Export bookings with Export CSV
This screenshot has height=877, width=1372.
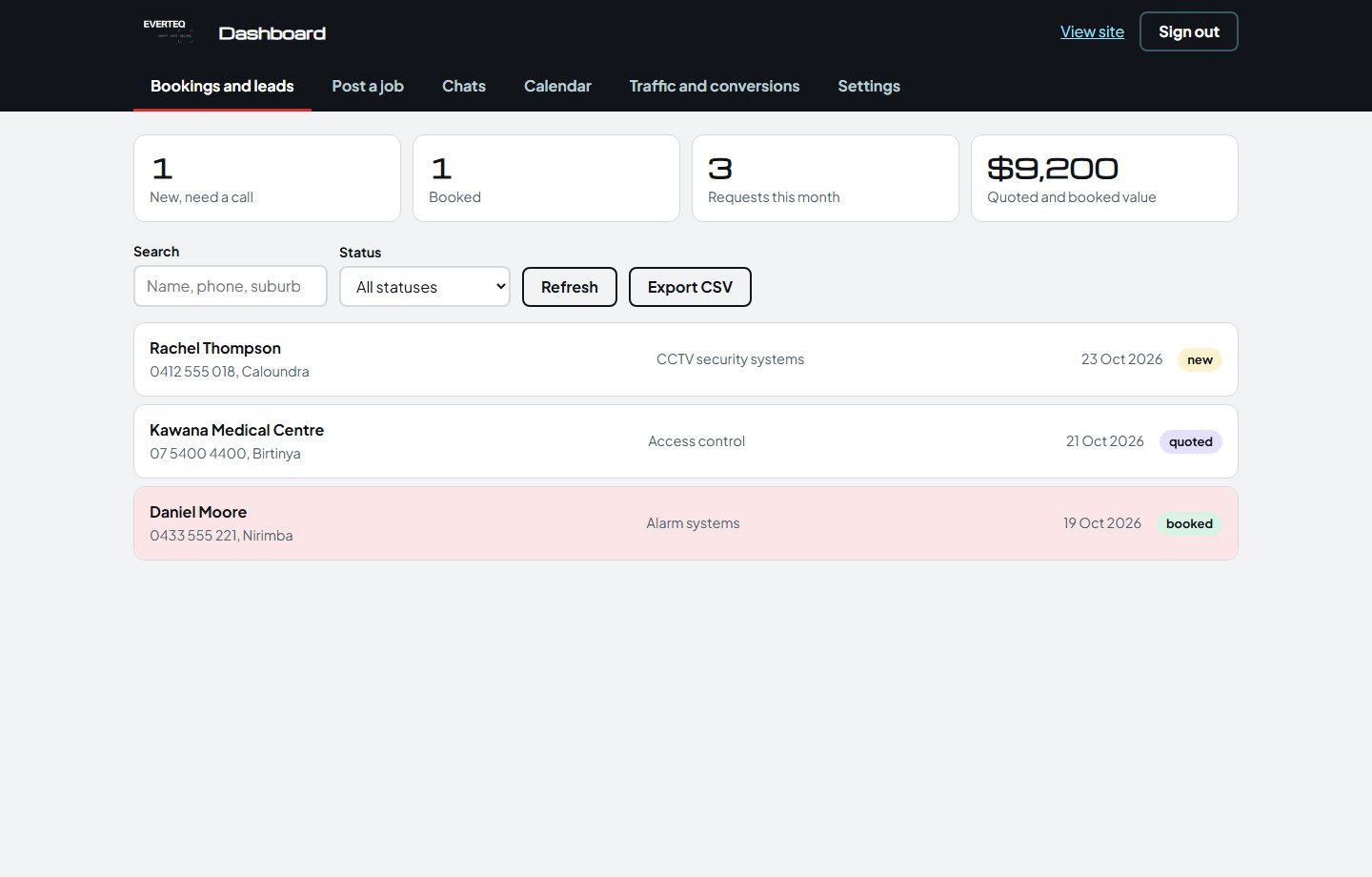pos(690,287)
